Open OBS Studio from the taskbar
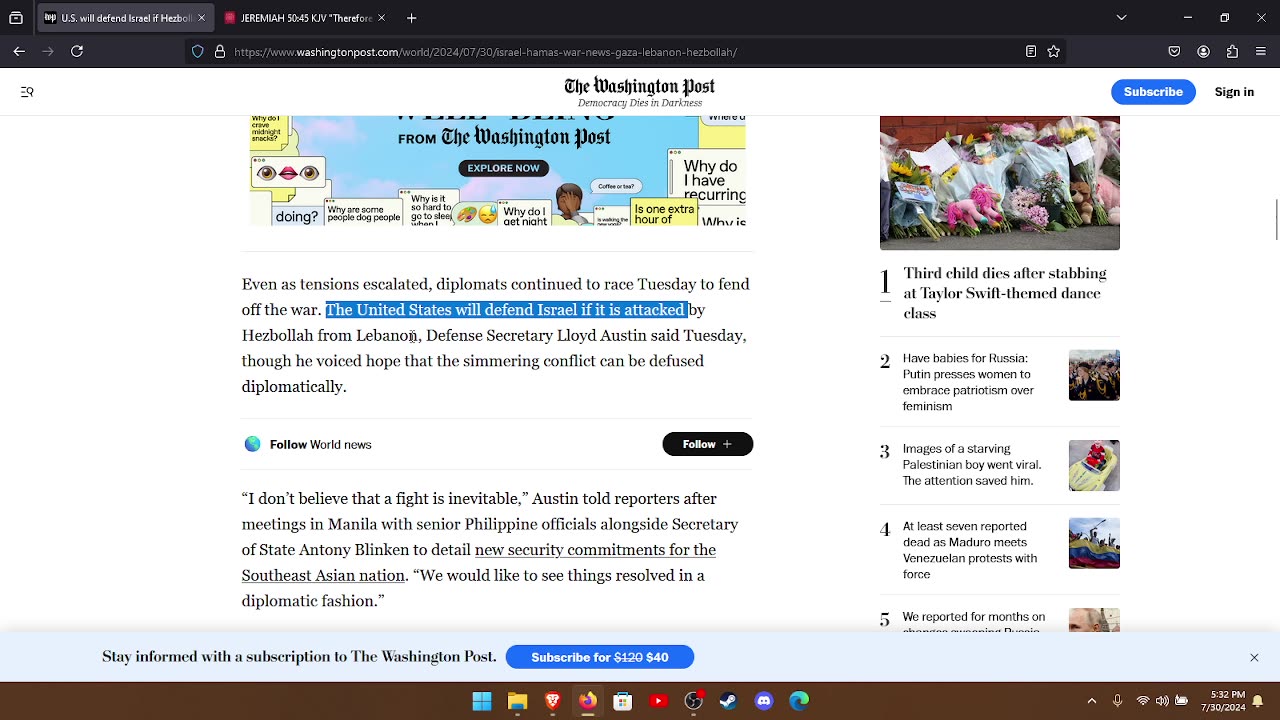 693,701
